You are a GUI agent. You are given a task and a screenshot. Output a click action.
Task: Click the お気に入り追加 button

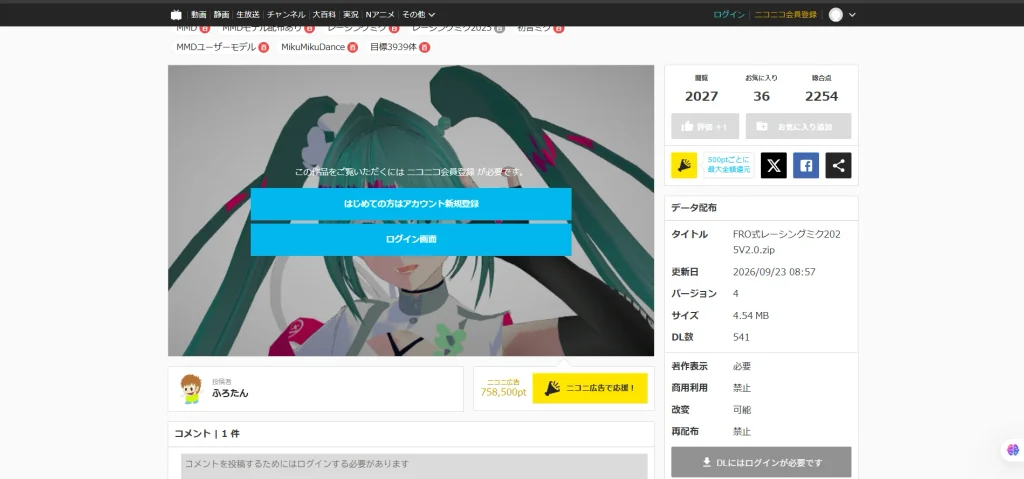[x=799, y=126]
